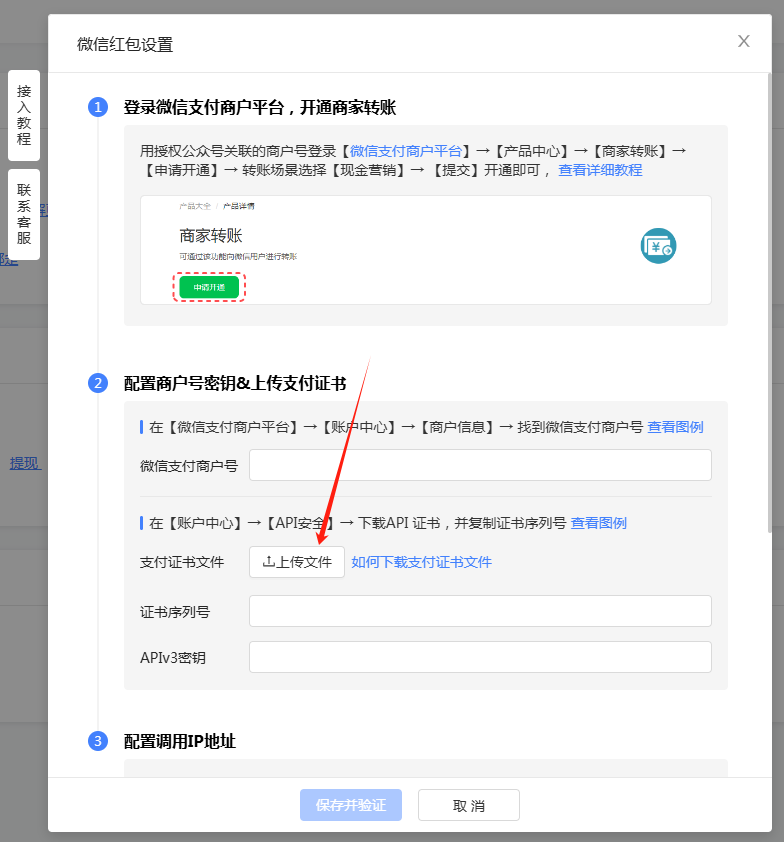
Task: Open the 接入教程 side tab
Action: (24, 115)
